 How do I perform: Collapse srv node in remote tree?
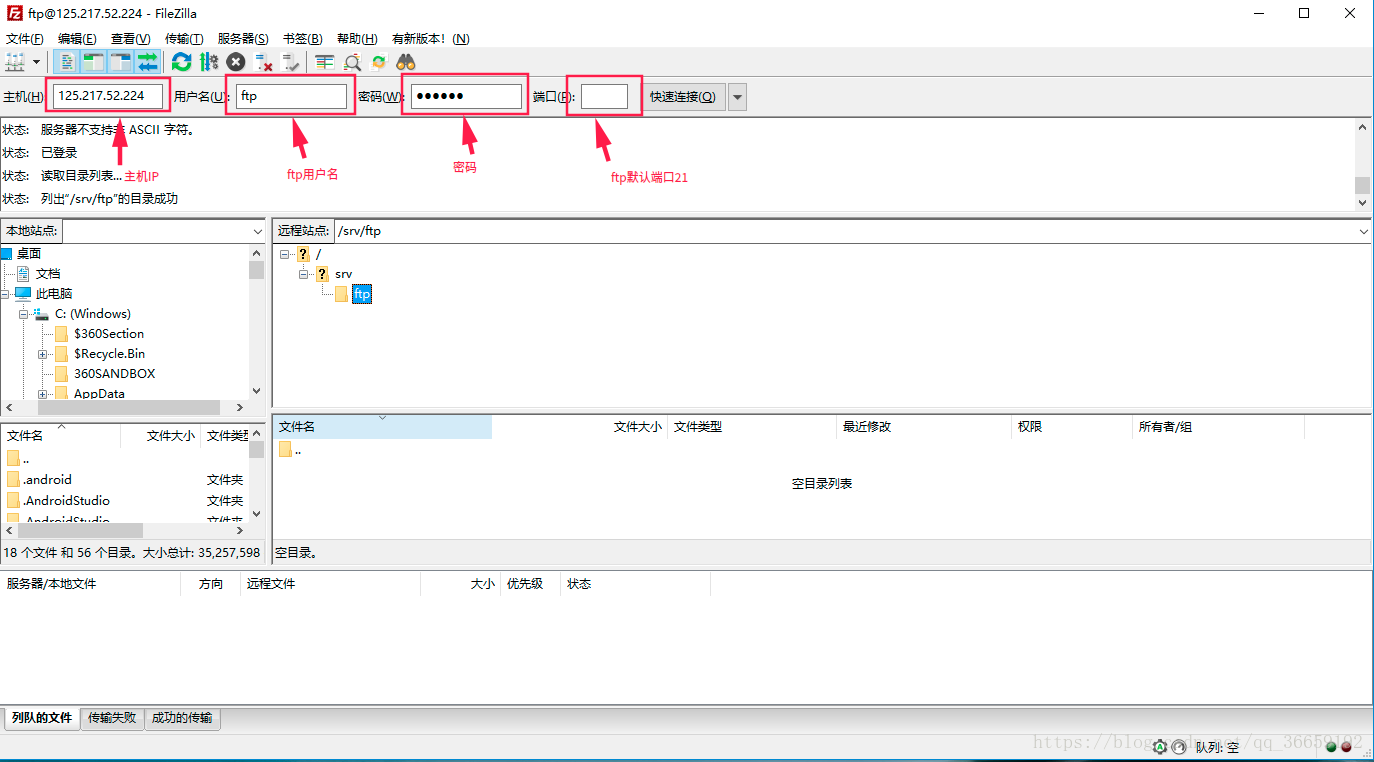coord(303,274)
